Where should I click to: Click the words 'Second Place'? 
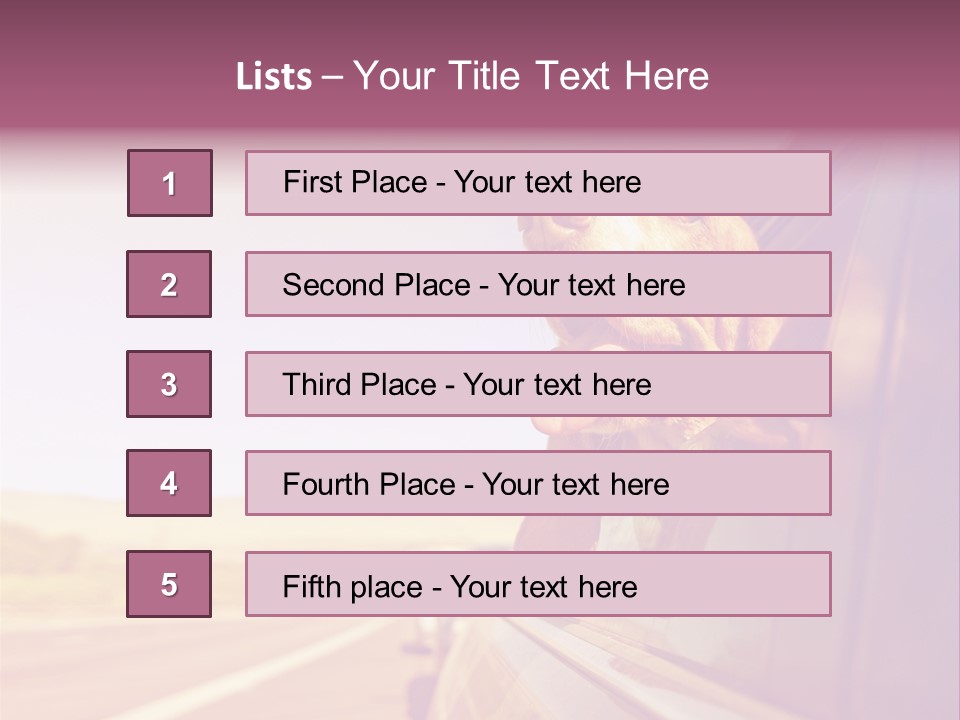pyautogui.click(x=376, y=285)
